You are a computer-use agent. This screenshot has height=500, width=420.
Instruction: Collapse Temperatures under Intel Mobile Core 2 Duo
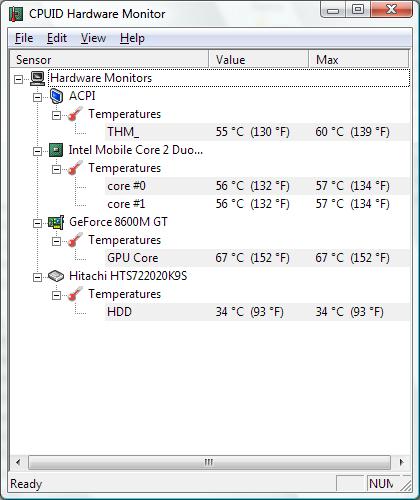(56, 169)
